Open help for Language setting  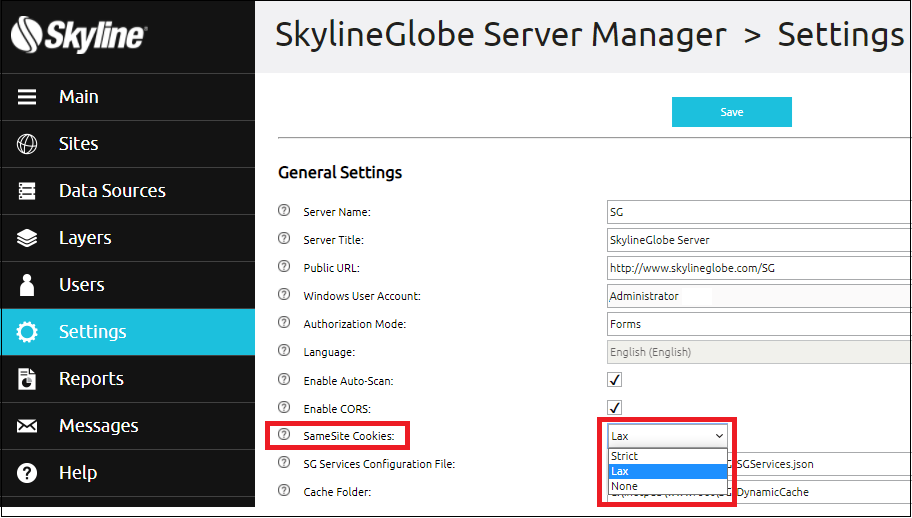[x=284, y=351]
